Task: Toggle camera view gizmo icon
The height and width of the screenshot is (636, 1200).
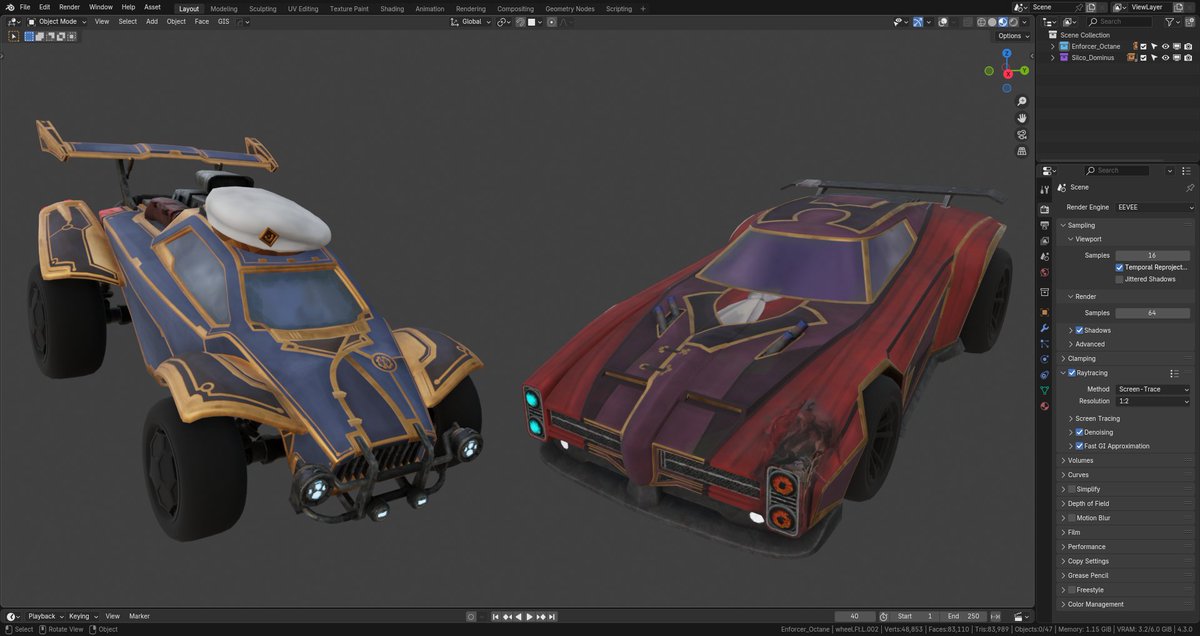Action: (x=1022, y=134)
